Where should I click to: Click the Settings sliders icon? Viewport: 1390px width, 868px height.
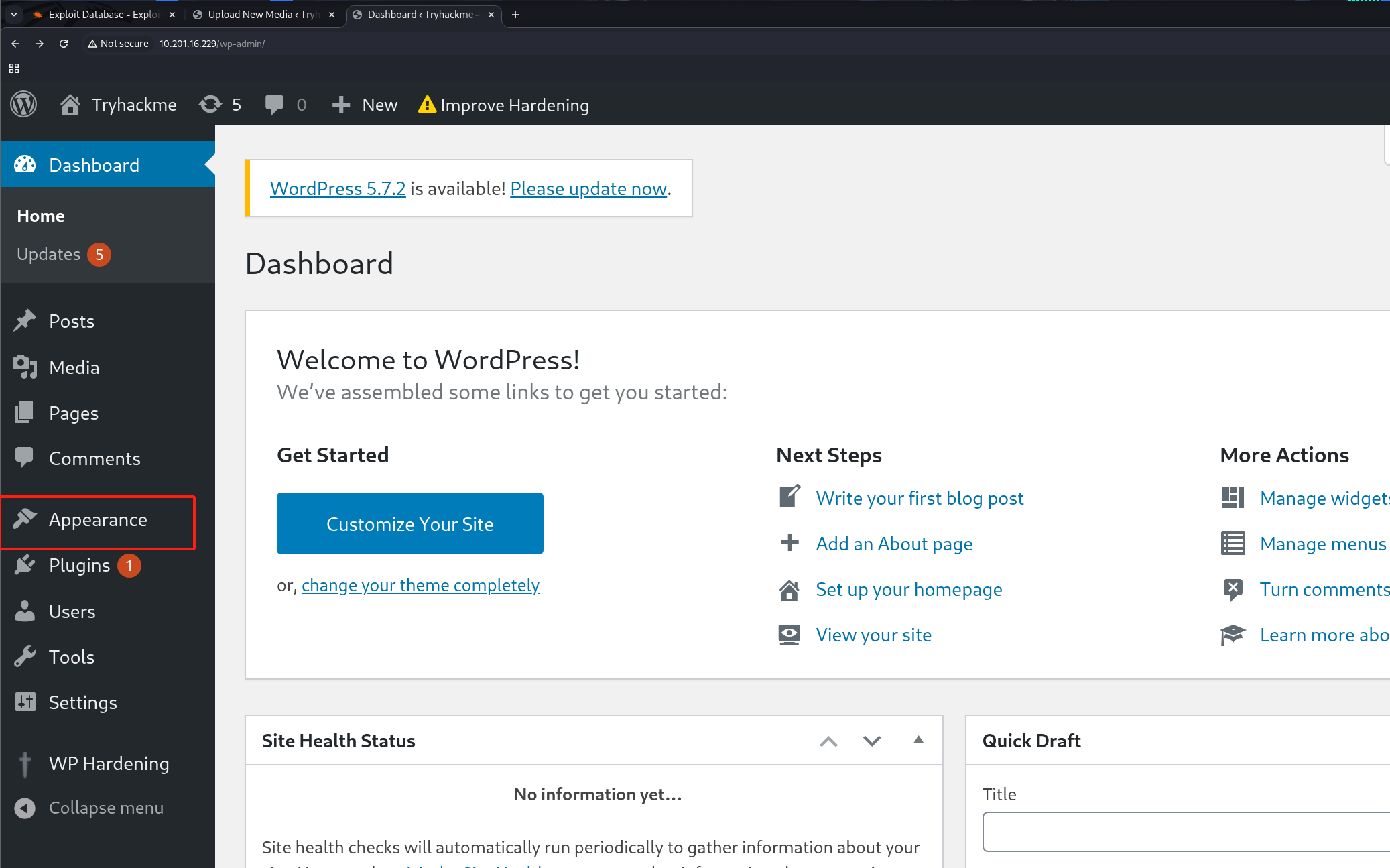[25, 702]
